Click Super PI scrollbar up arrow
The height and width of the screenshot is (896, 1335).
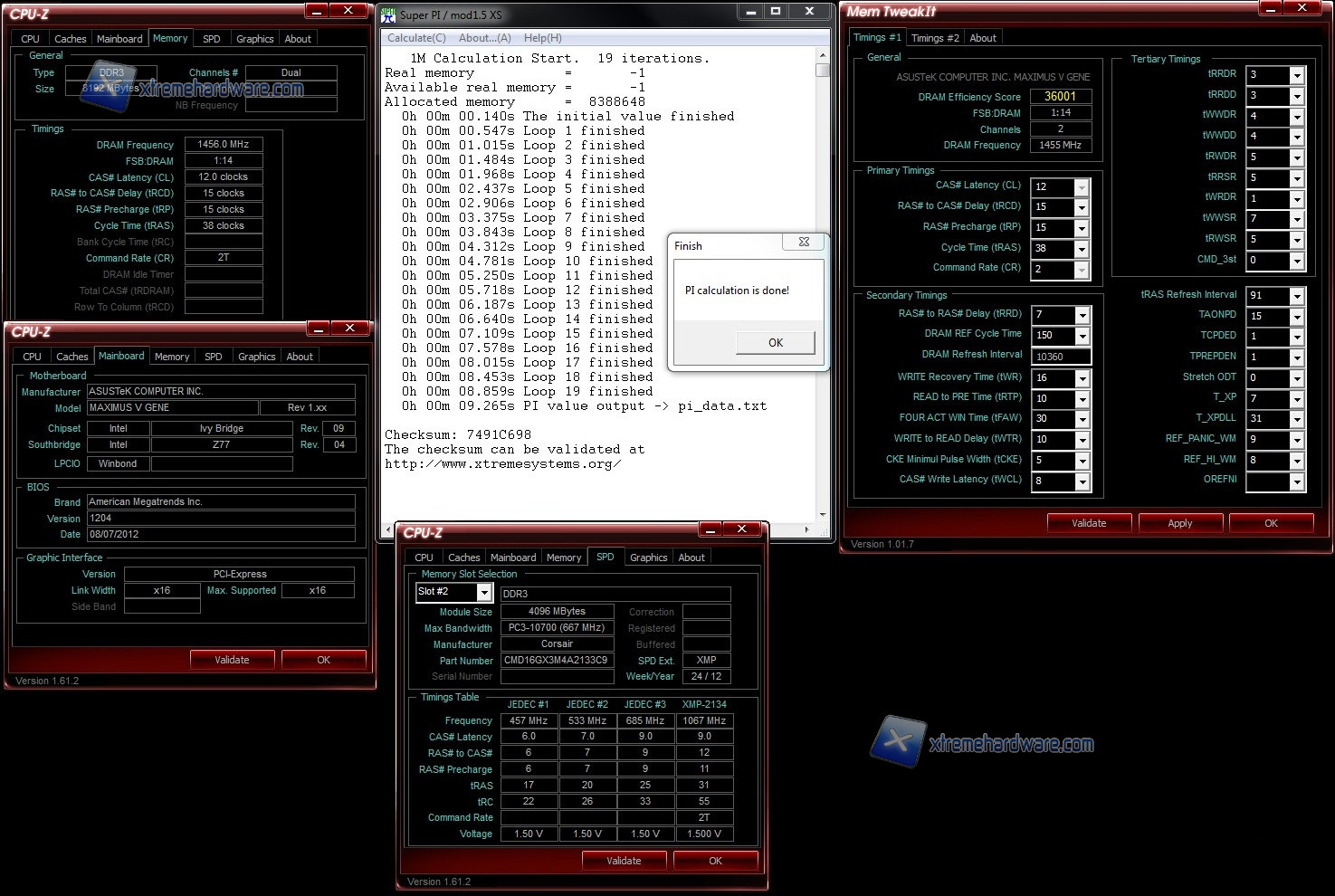[822, 56]
